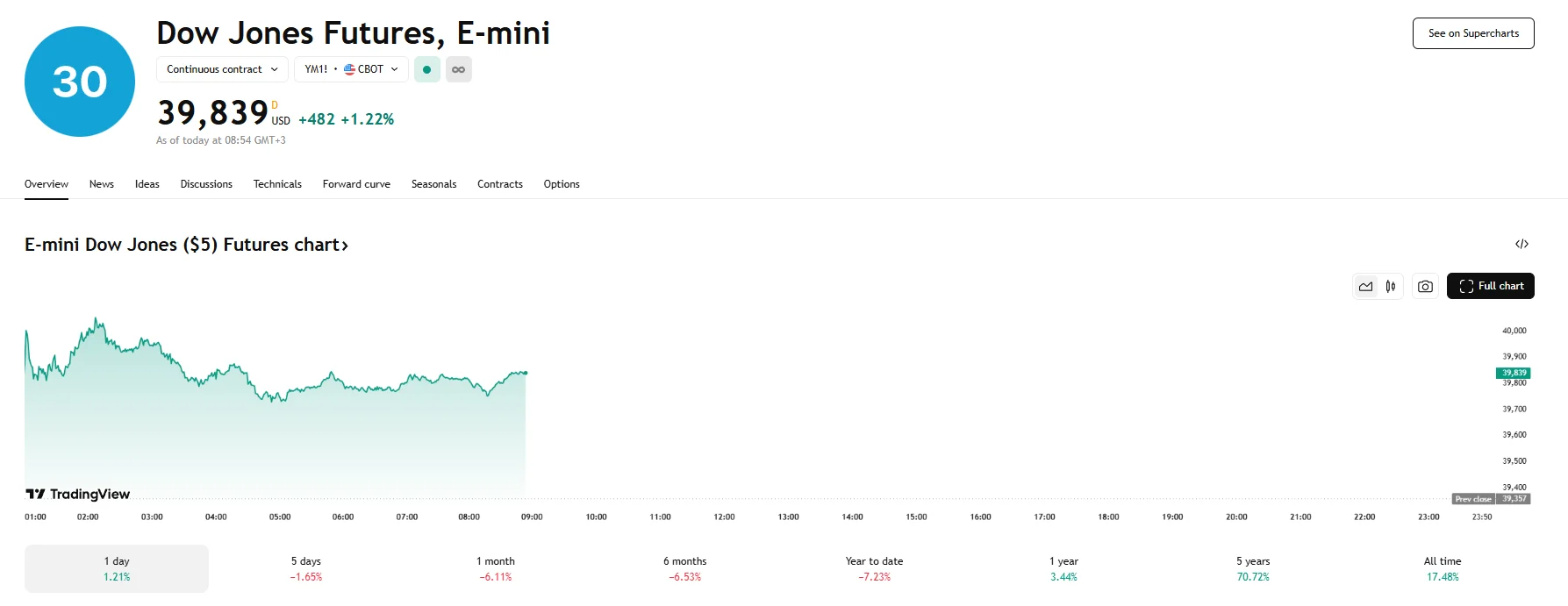Open the Full chart button

tap(1490, 286)
